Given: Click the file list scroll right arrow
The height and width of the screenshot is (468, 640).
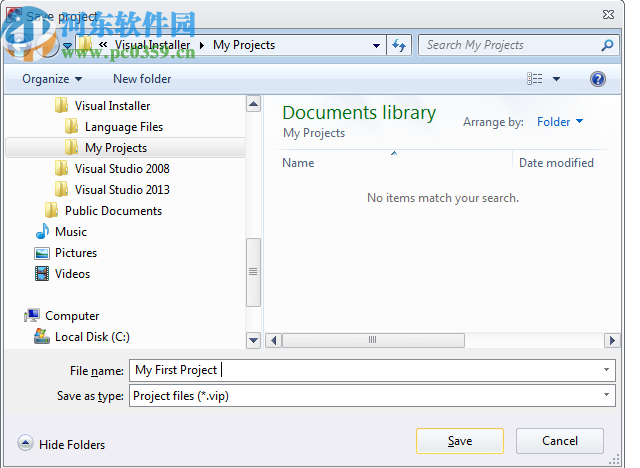Looking at the screenshot, I should coord(612,340).
